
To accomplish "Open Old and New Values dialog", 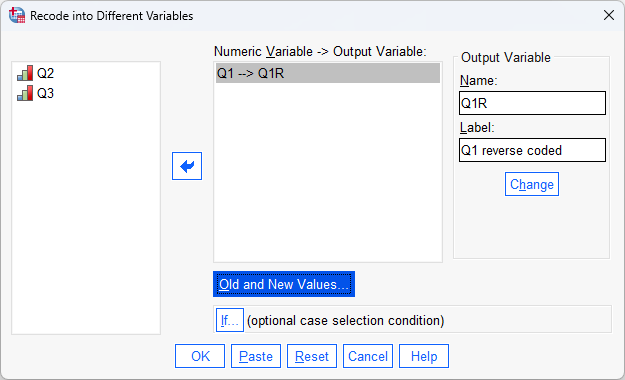I will [284, 284].
